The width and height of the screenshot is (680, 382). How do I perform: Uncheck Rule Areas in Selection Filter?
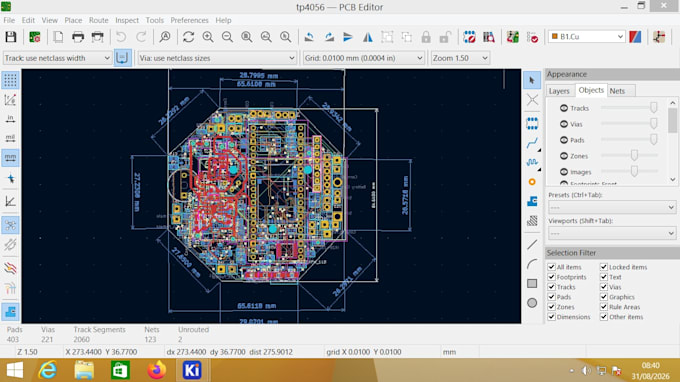pyautogui.click(x=604, y=307)
